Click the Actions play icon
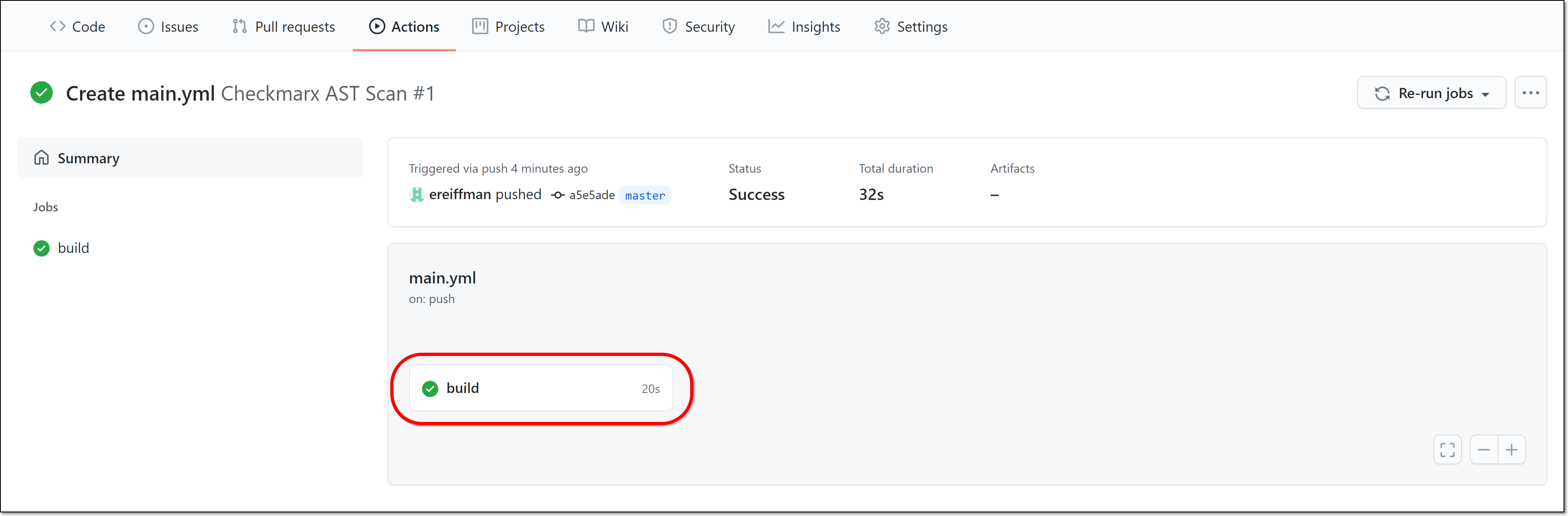The width and height of the screenshot is (1568, 516). click(x=377, y=26)
